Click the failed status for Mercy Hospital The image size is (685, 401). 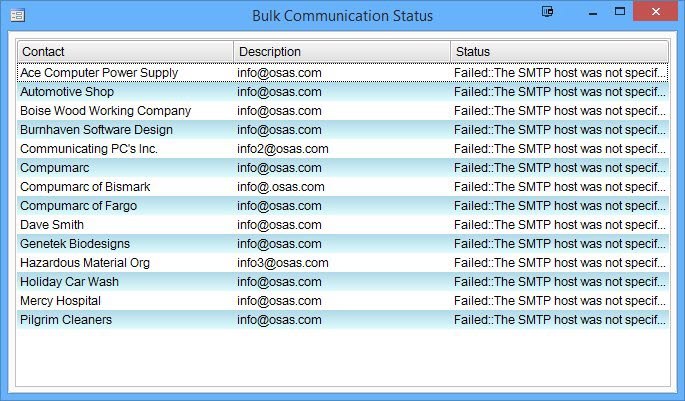click(559, 301)
